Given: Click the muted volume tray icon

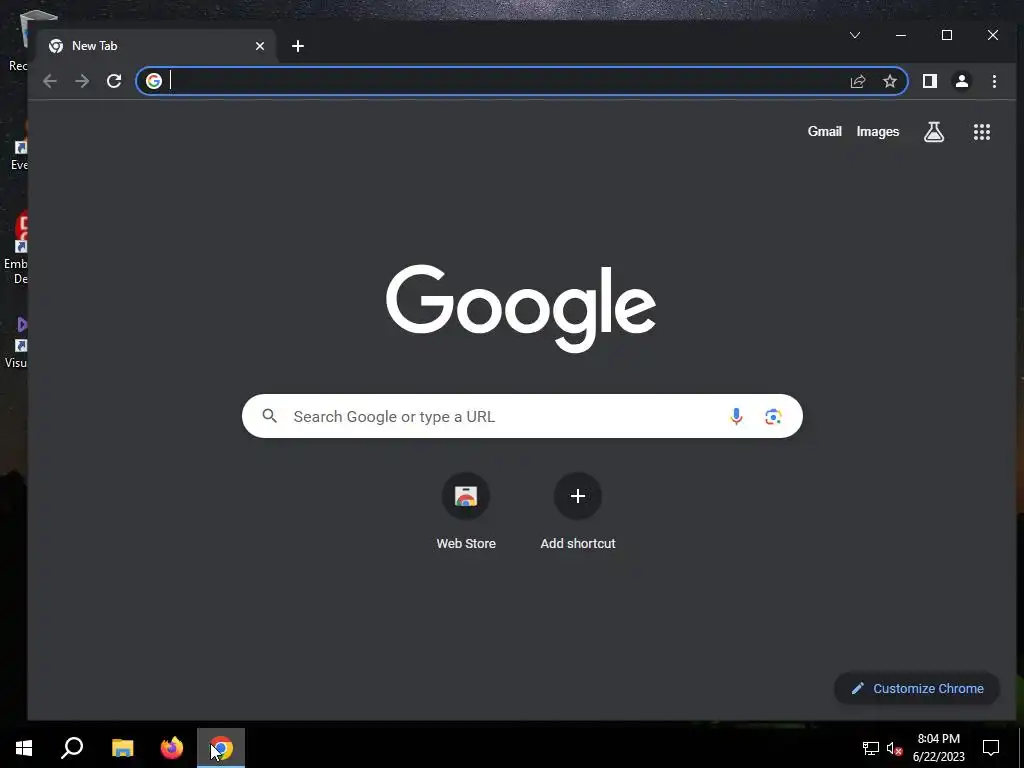Looking at the screenshot, I should pos(894,748).
